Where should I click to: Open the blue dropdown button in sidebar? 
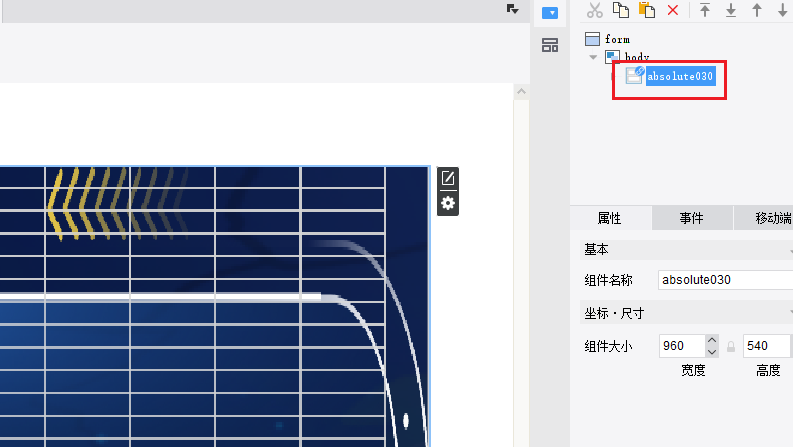[550, 13]
